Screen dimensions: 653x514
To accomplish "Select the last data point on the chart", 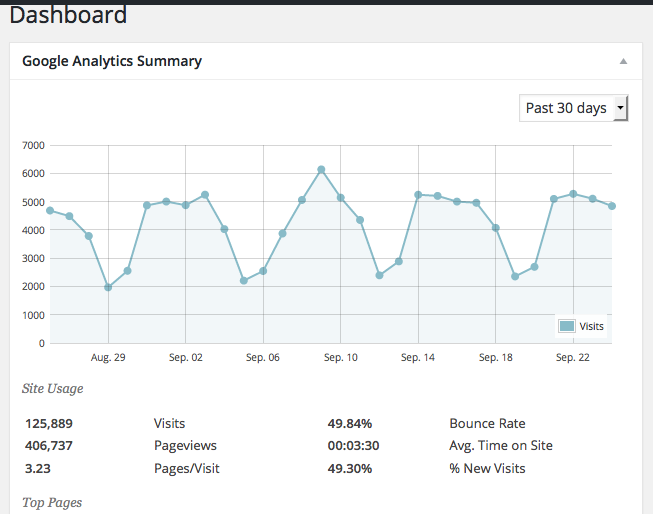I will (611, 206).
